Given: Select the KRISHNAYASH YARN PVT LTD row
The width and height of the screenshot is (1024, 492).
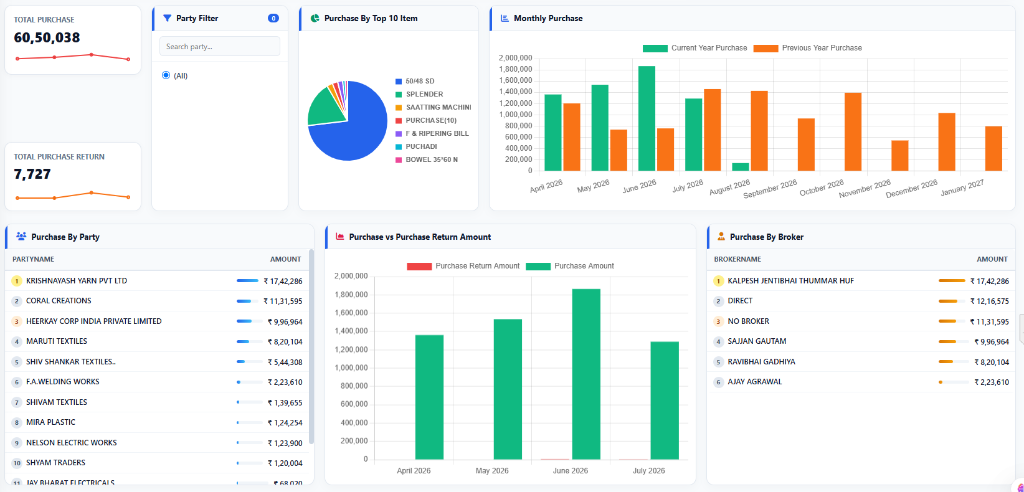Looking at the screenshot, I should coord(157,281).
